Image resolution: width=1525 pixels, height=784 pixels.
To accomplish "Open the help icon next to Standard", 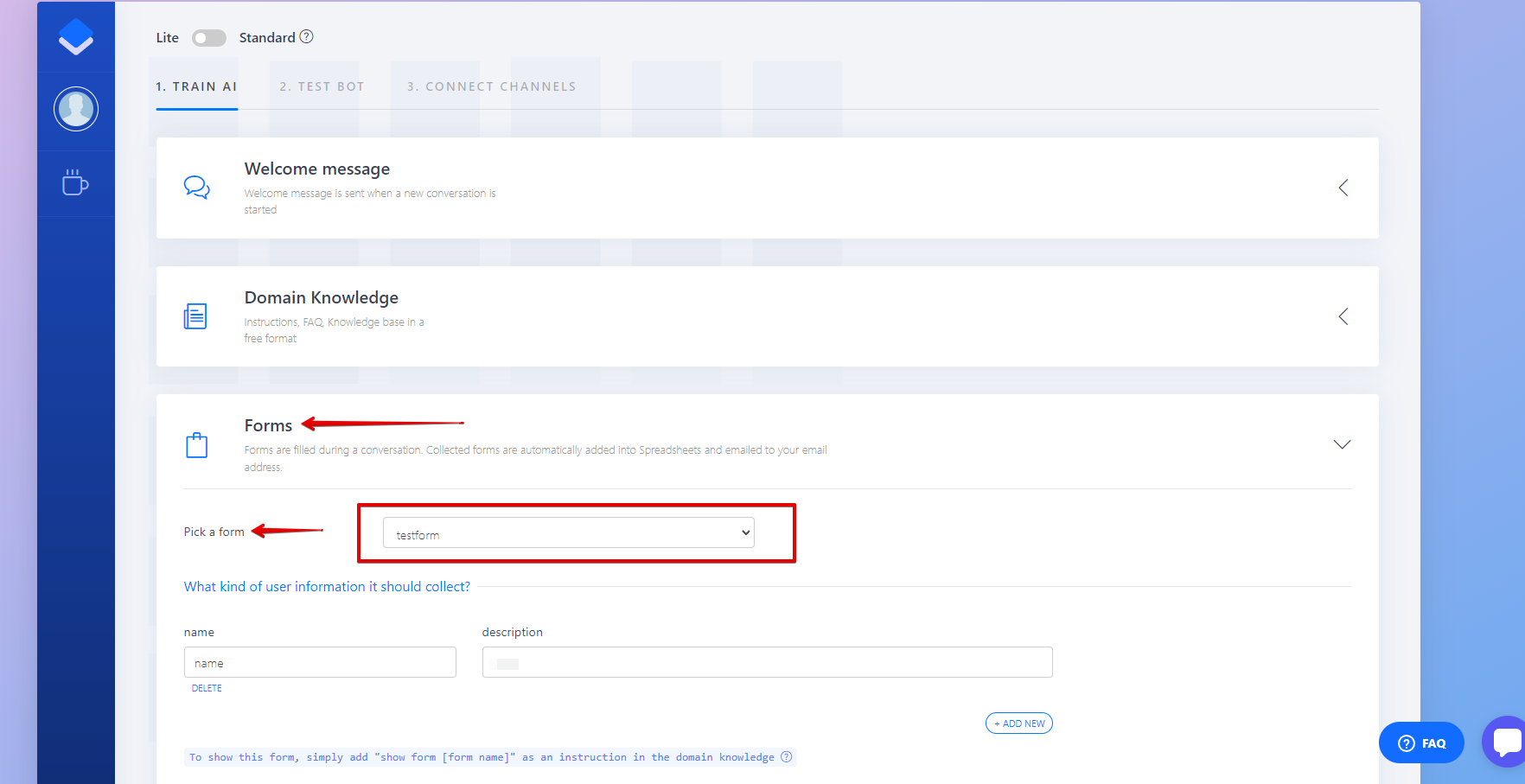I will [307, 37].
